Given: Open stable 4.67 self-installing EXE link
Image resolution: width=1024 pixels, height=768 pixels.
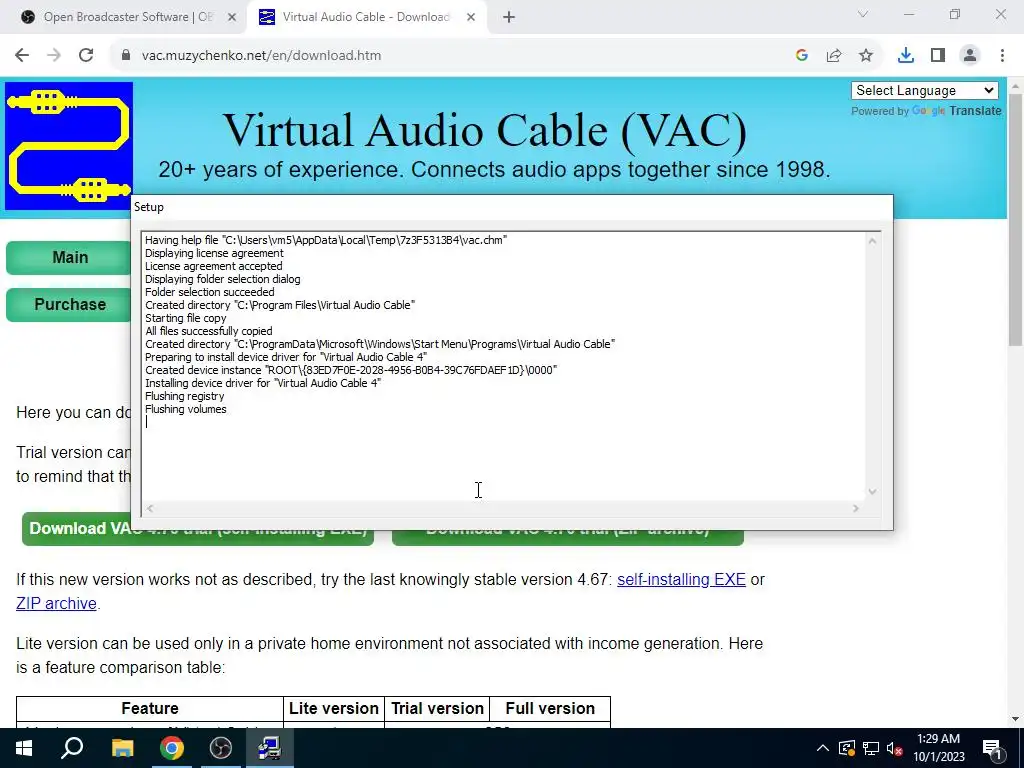Looking at the screenshot, I should click(x=681, y=579).
